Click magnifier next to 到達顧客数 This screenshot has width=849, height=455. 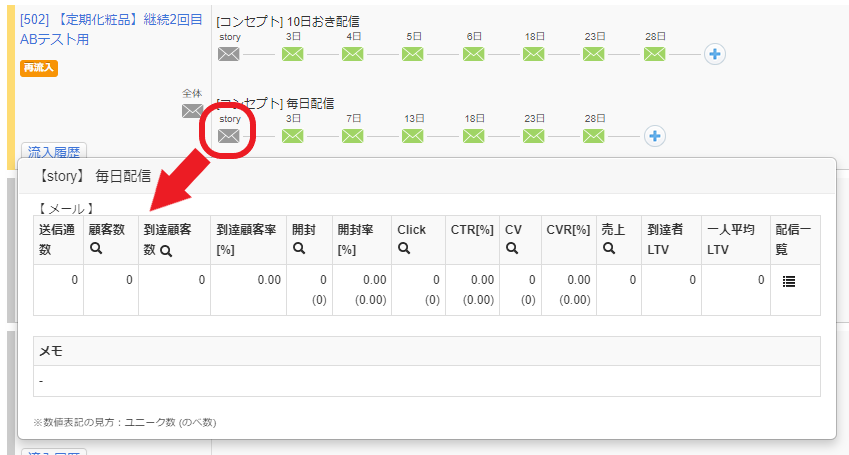point(167,252)
